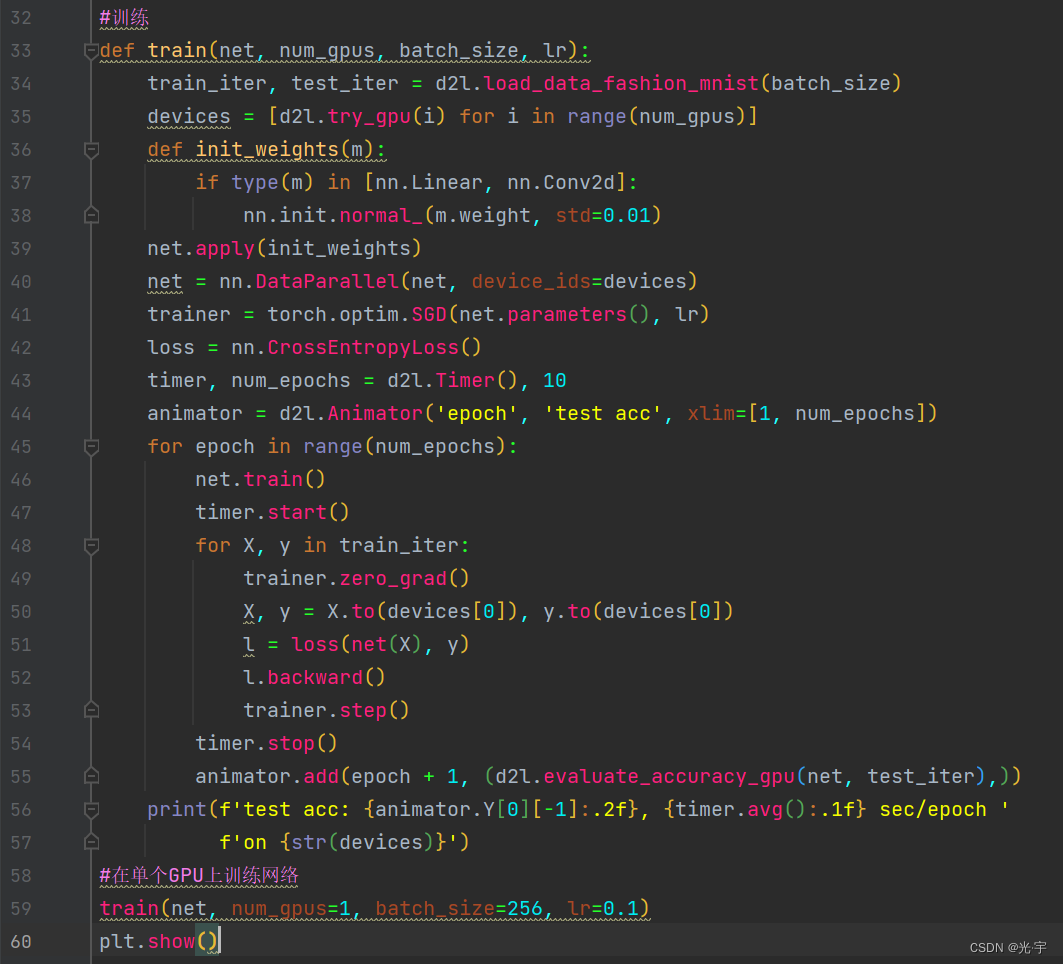Image resolution: width=1063 pixels, height=964 pixels.
Task: Click 'xlim' keyword on line 44
Action: pos(711,414)
